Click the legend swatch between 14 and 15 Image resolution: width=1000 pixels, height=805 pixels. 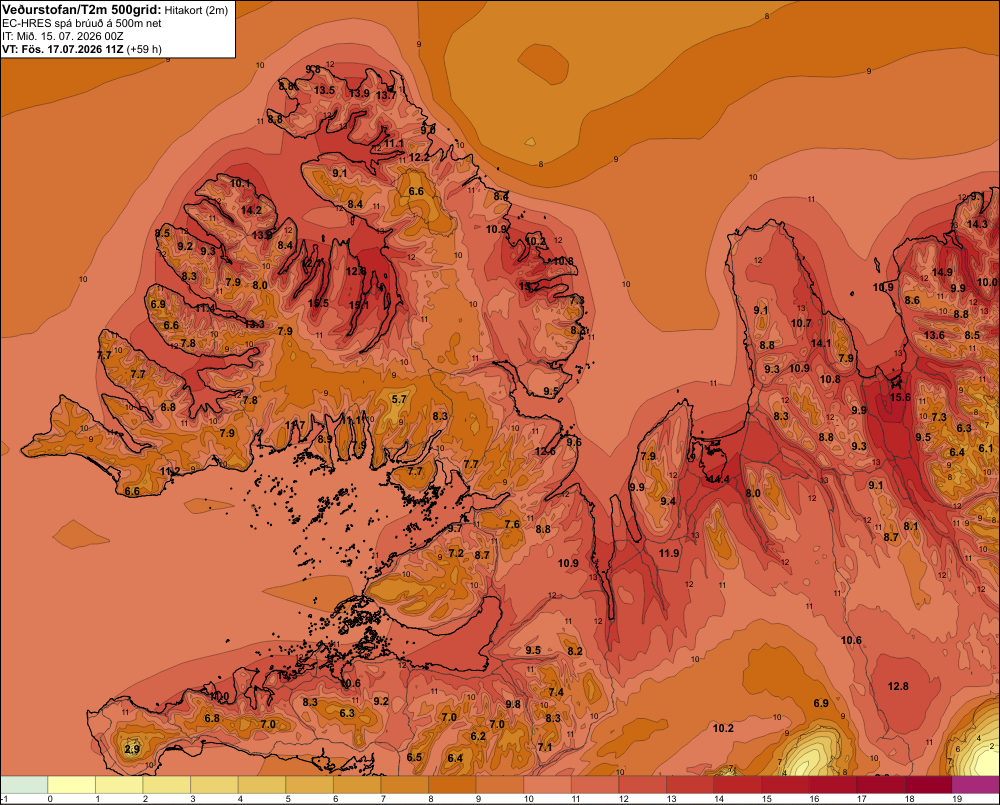[x=738, y=784]
